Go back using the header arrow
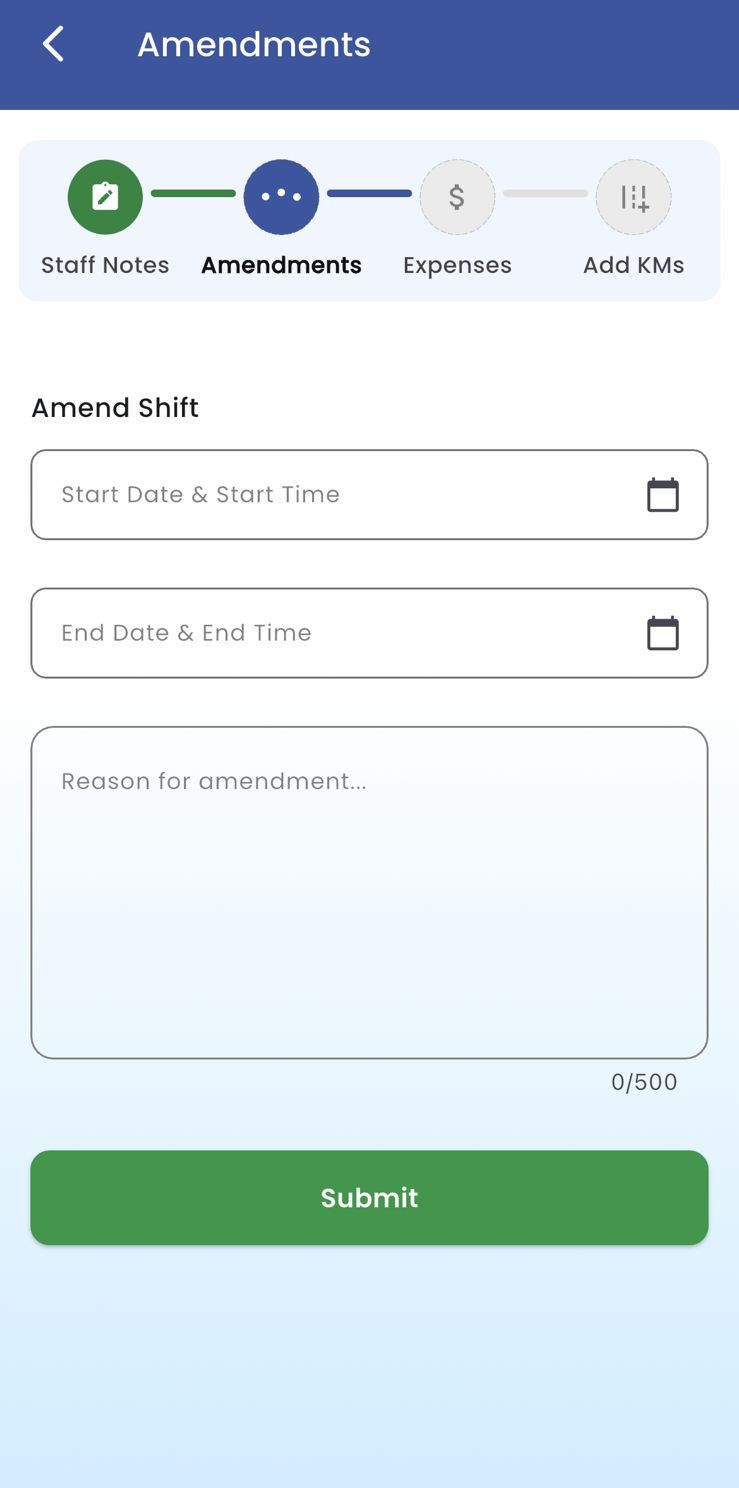The height and width of the screenshot is (1488, 739). [54, 45]
